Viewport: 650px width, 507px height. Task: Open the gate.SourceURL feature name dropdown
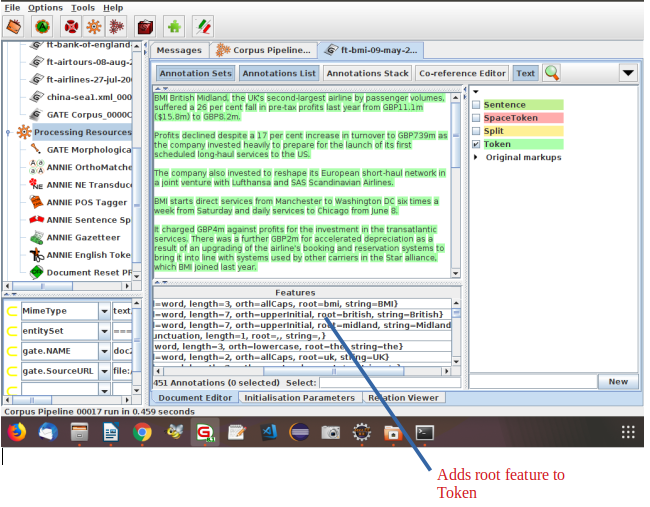pyautogui.click(x=104, y=371)
